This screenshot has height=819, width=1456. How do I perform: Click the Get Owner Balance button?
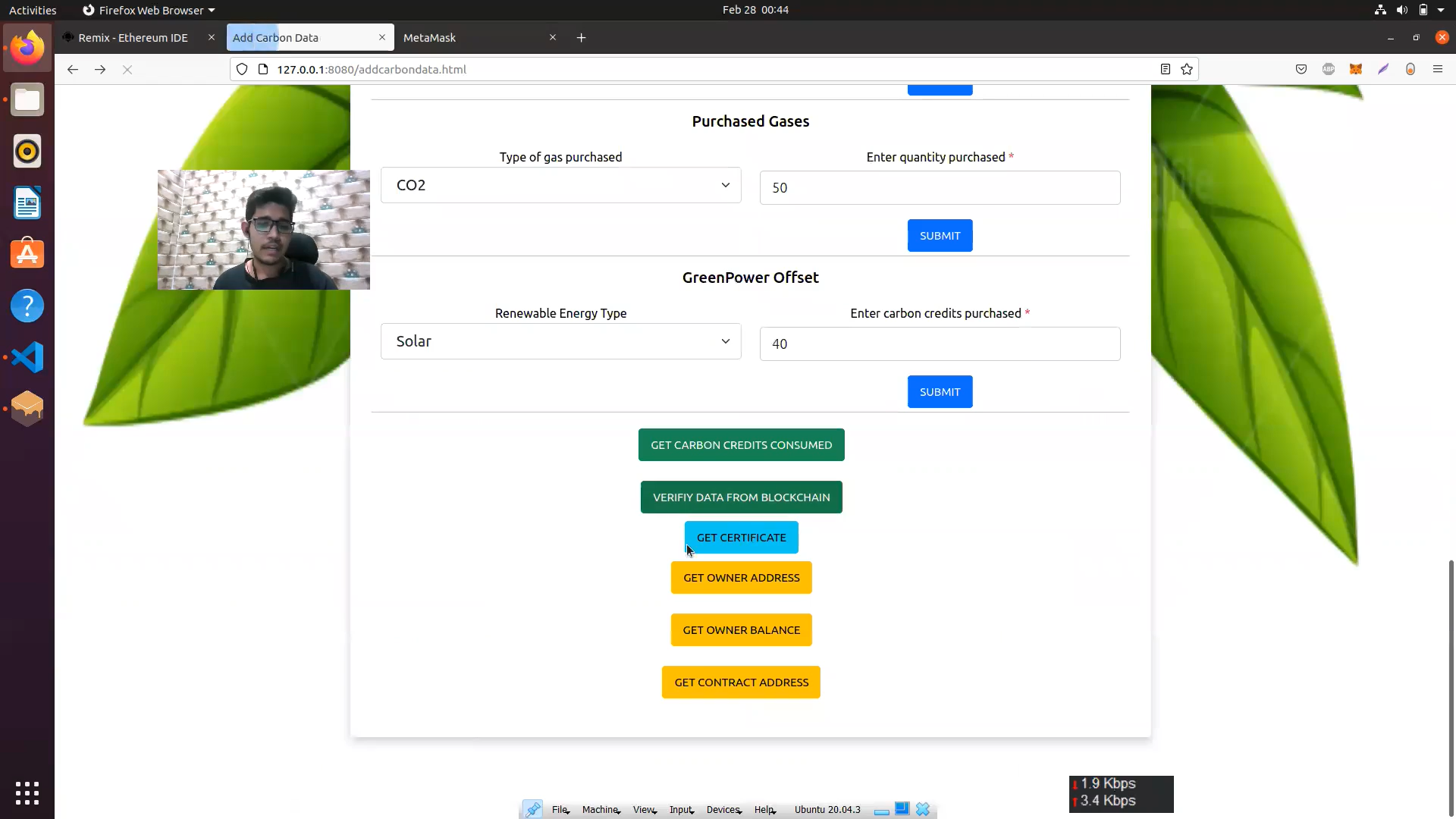coord(741,630)
